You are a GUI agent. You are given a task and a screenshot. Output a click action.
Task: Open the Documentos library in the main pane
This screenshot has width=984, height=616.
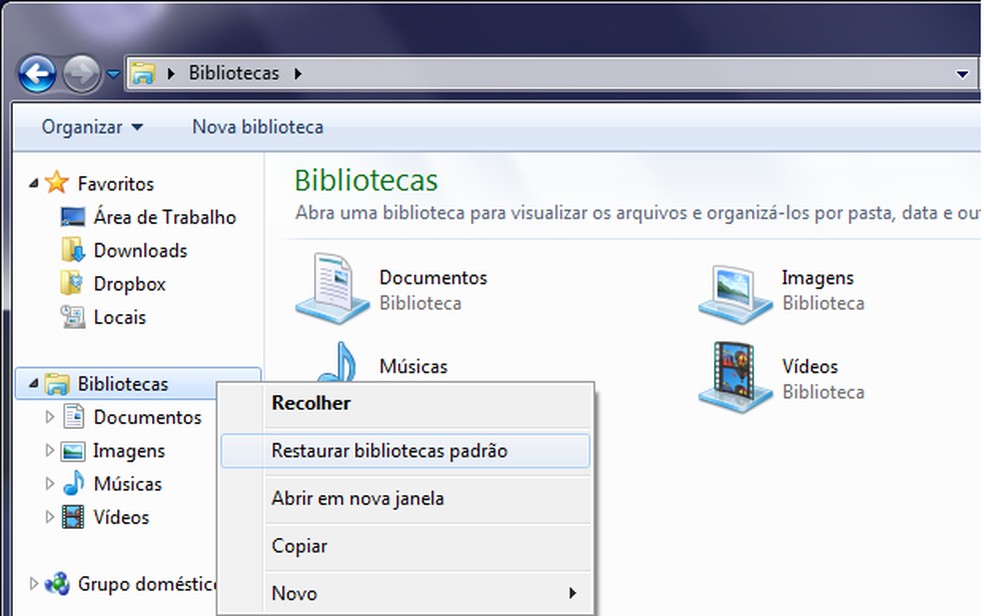coord(432,278)
